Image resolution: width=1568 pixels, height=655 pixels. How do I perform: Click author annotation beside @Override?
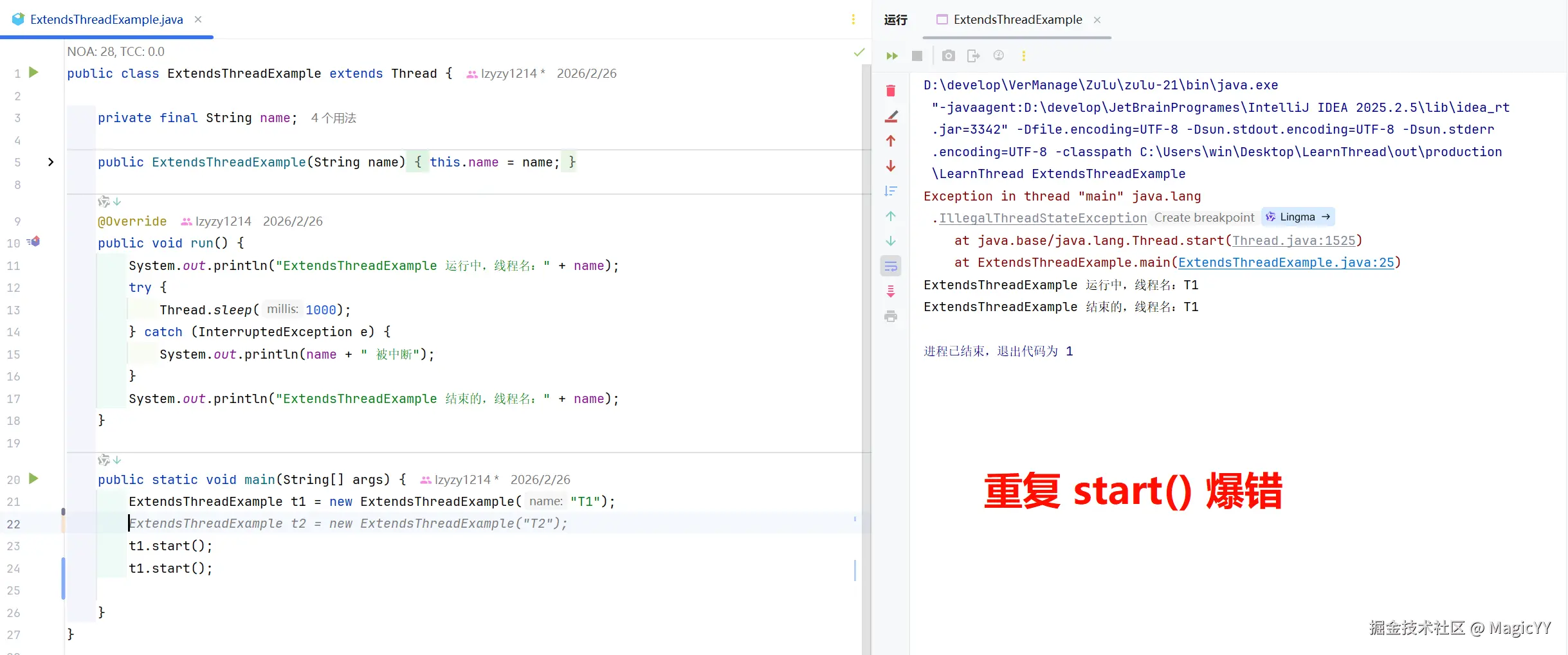point(215,221)
